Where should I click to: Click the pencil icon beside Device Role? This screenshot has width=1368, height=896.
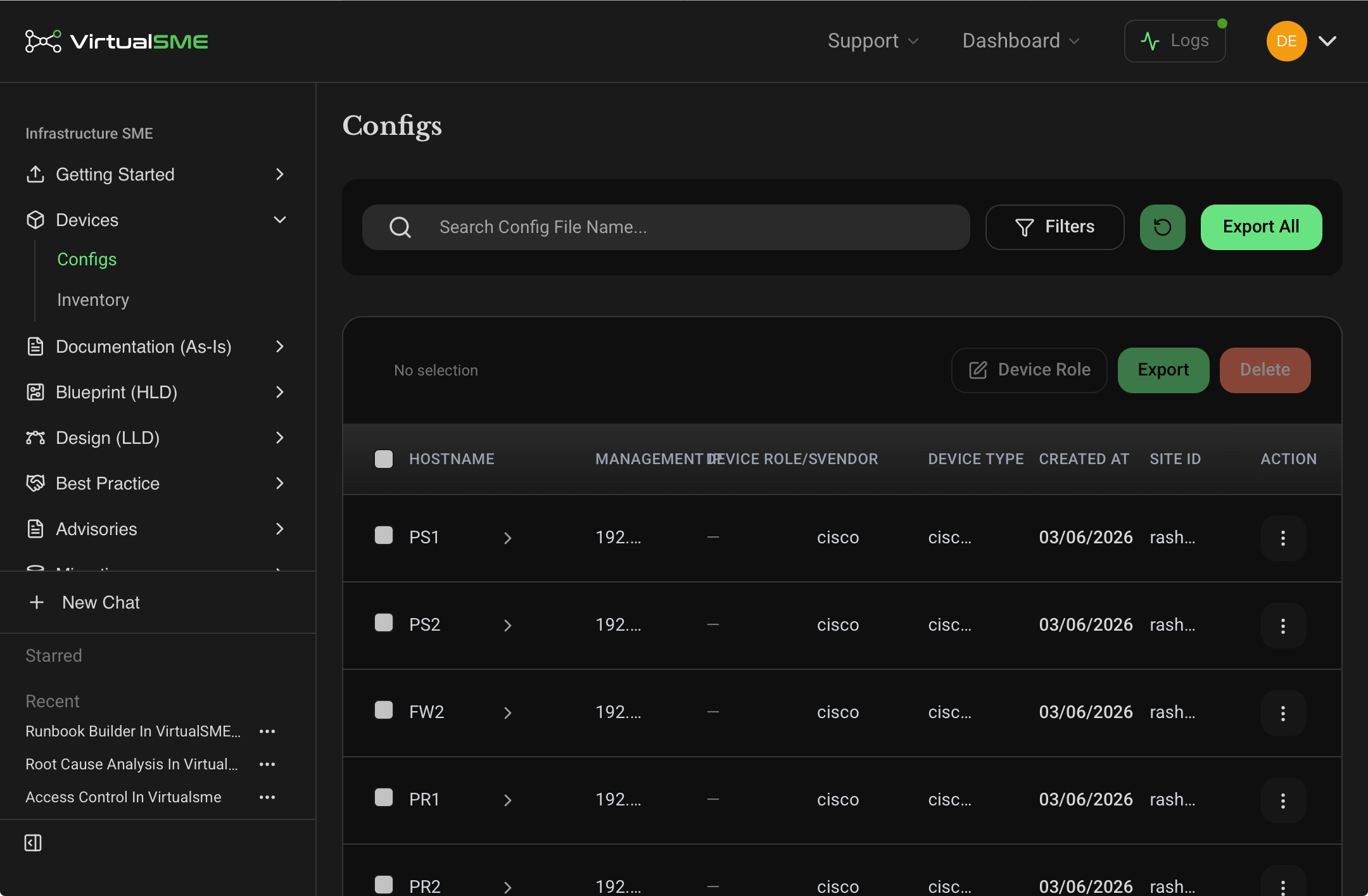(x=978, y=370)
